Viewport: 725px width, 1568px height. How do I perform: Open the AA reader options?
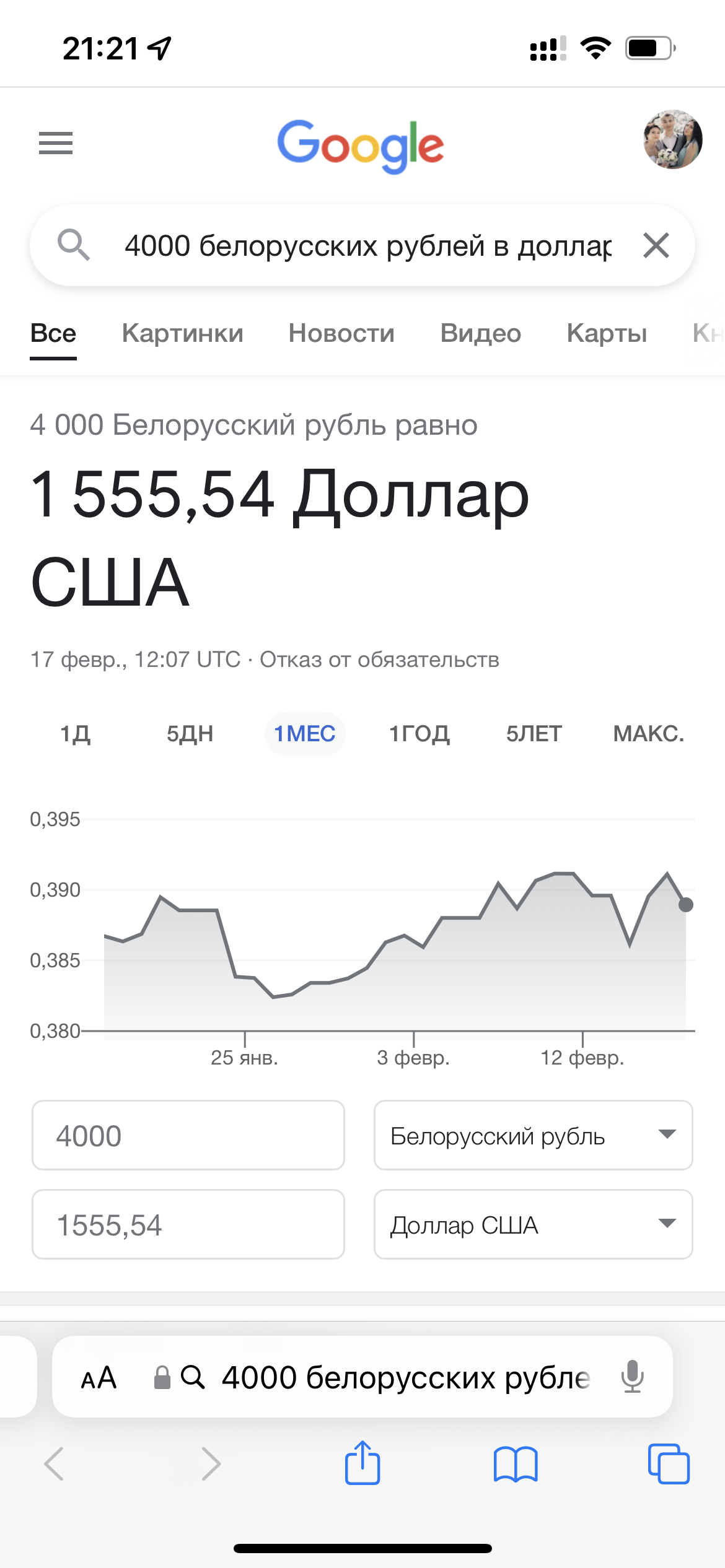[99, 1378]
